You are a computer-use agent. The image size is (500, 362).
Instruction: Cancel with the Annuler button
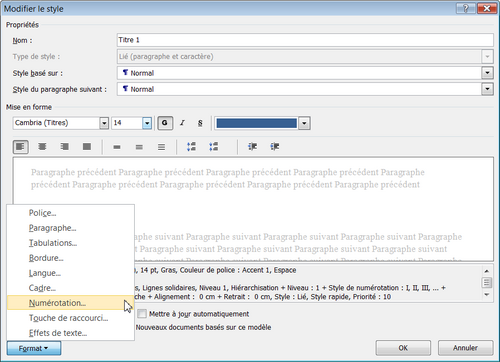[465, 348]
